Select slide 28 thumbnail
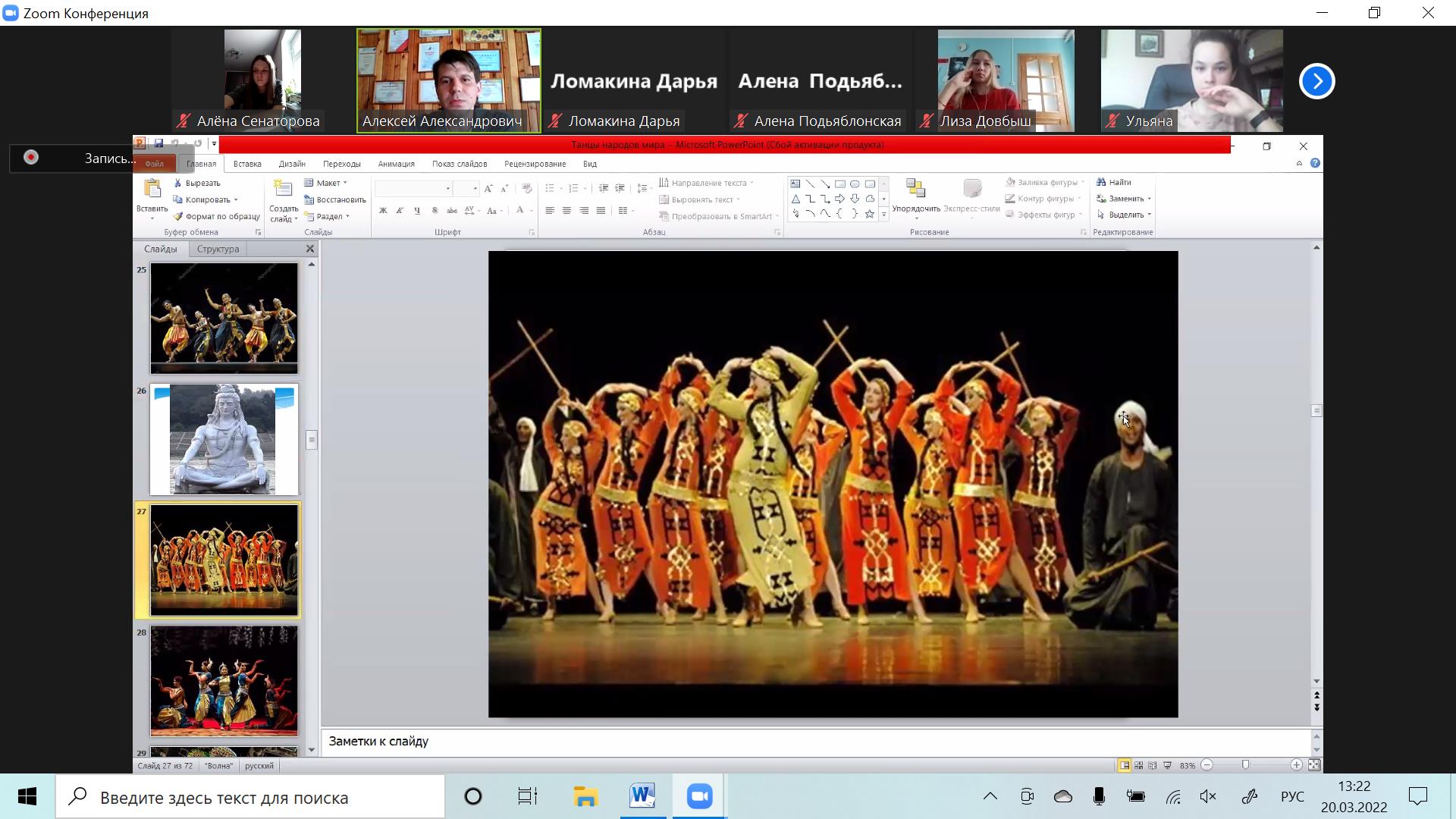 coord(224,681)
